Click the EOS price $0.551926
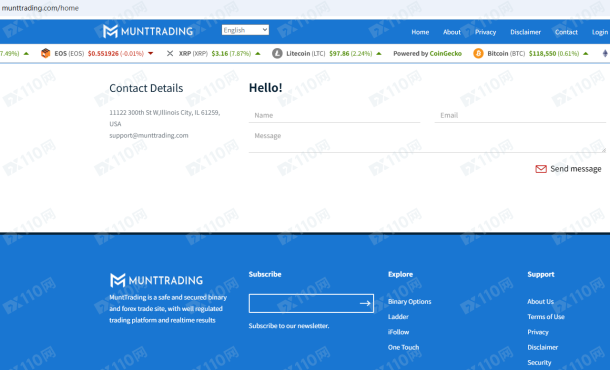 pyautogui.click(x=103, y=53)
